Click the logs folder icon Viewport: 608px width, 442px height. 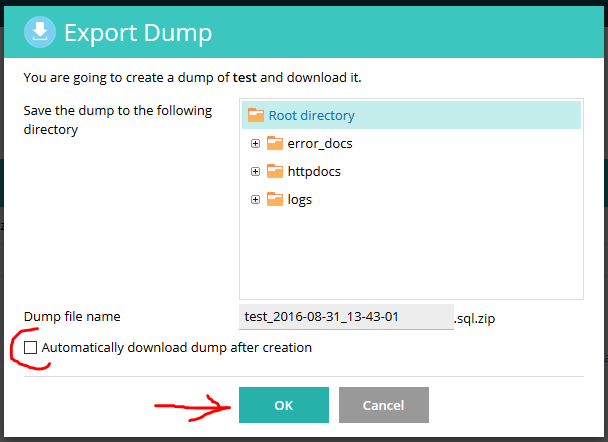pos(275,199)
